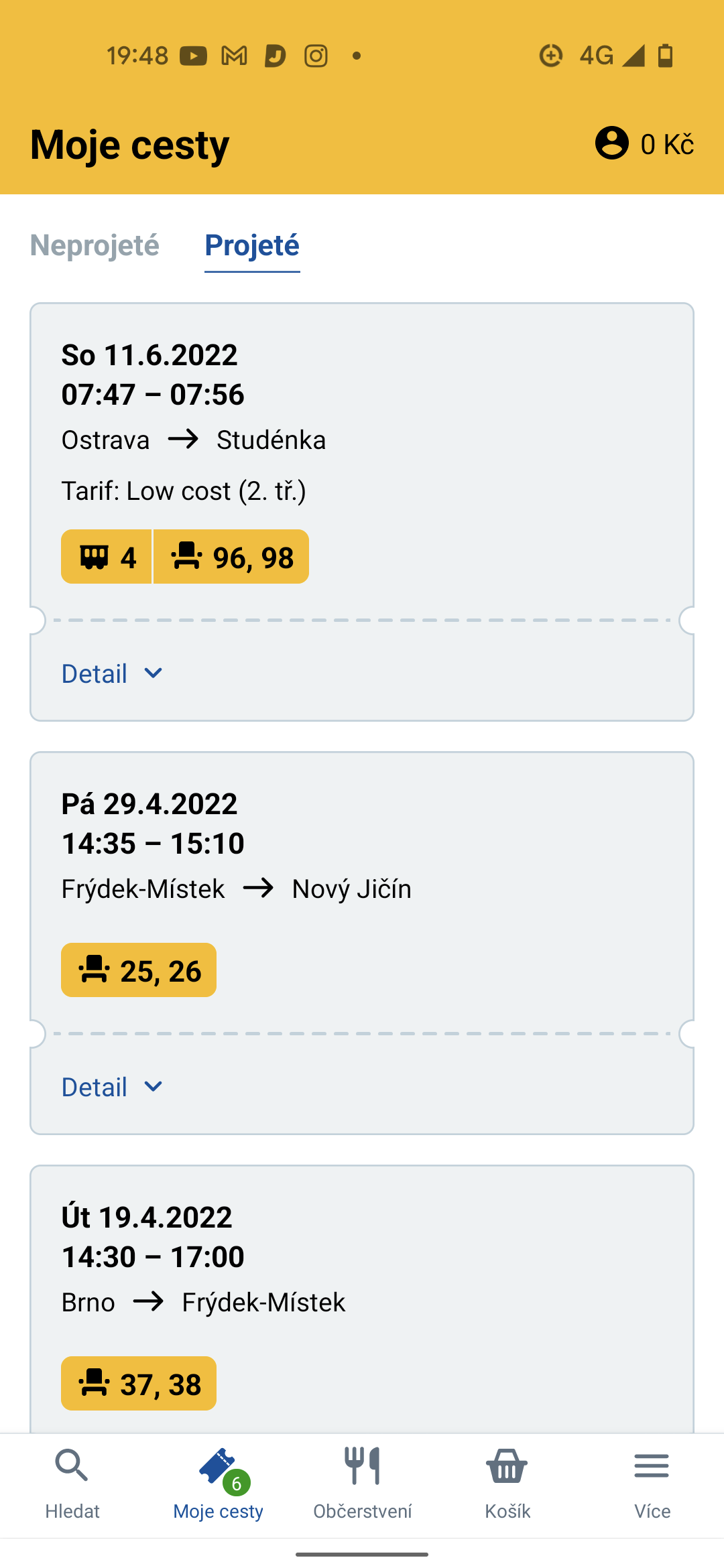The width and height of the screenshot is (724, 1568).
Task: Tap the Pá 29.4.2022 trip heading
Action: tap(149, 804)
